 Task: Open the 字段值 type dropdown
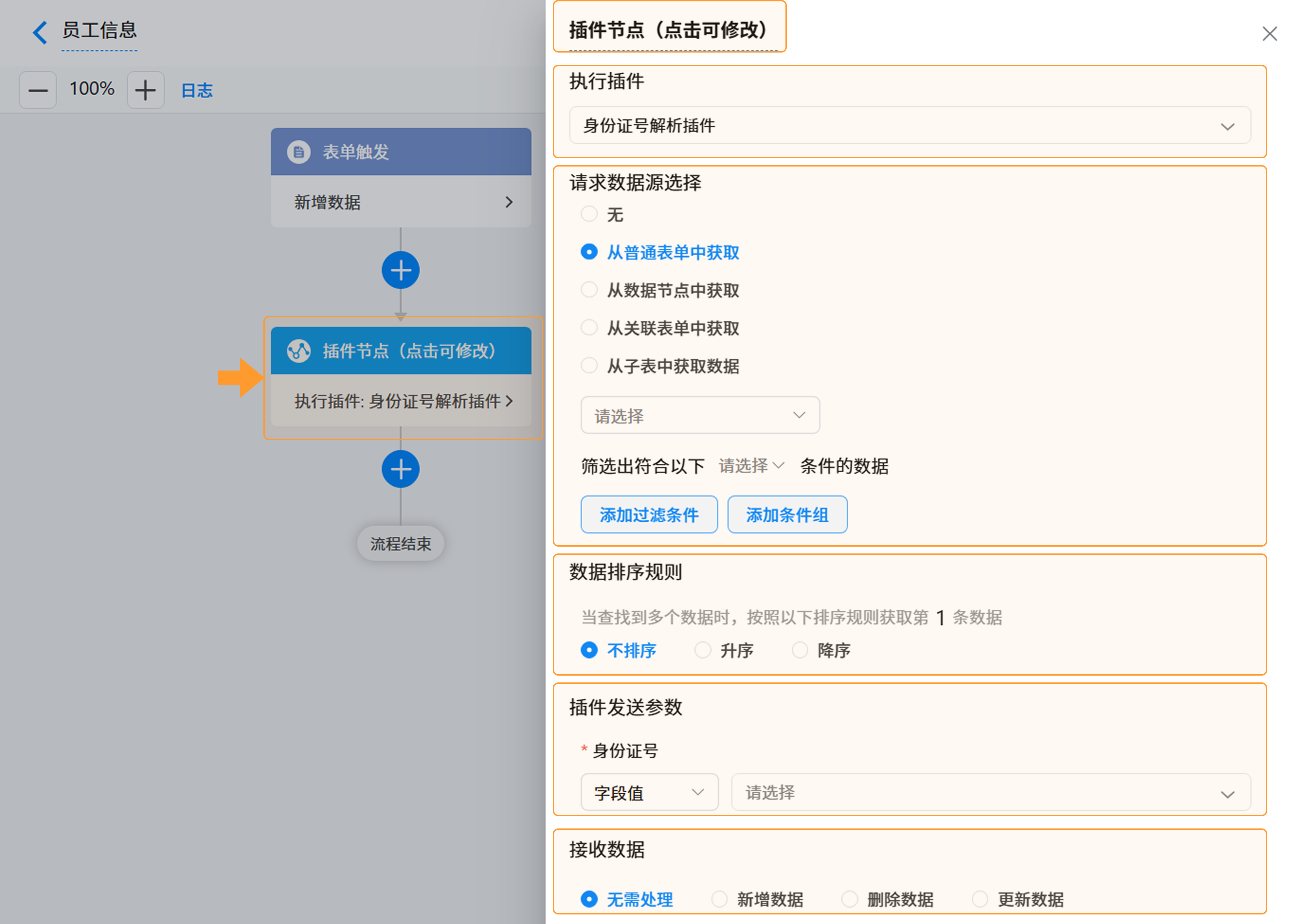(649, 792)
